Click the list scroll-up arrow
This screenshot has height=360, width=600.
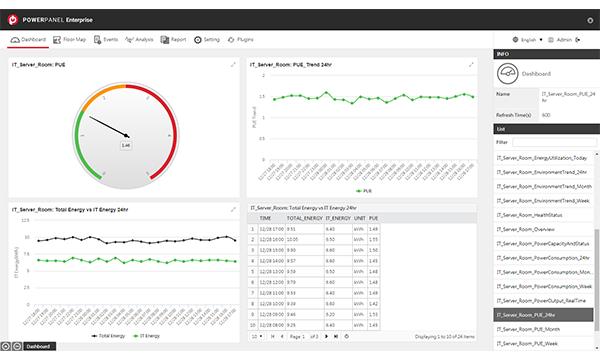[596, 154]
